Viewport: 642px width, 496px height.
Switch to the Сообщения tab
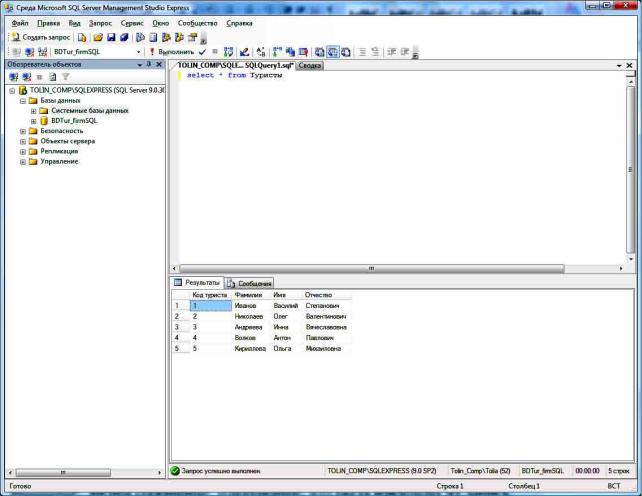click(x=249, y=283)
